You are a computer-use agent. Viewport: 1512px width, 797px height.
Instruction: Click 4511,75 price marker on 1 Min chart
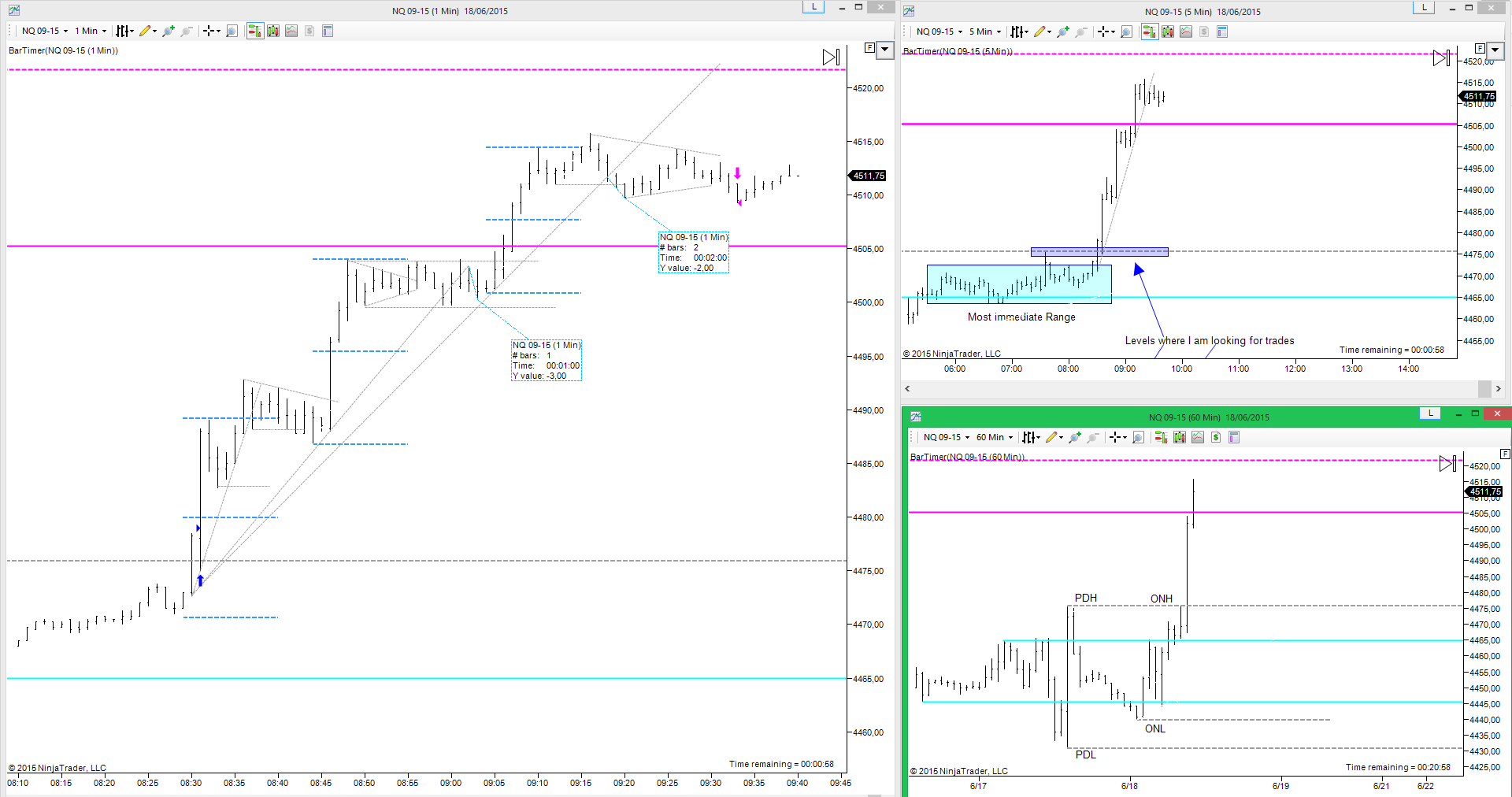click(x=868, y=176)
